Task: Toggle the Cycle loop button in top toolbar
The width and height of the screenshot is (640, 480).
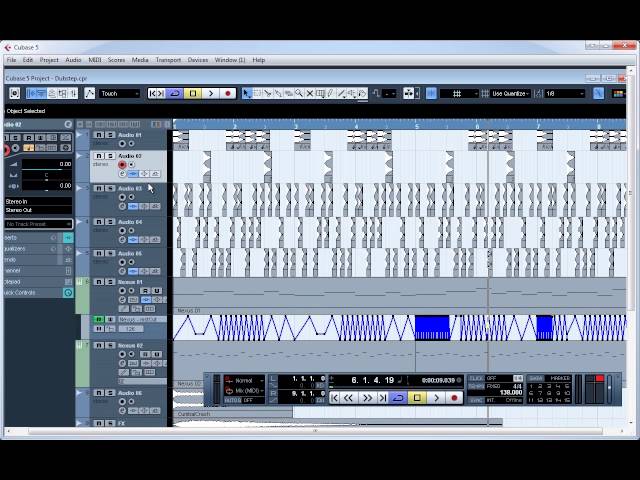Action: (174, 93)
